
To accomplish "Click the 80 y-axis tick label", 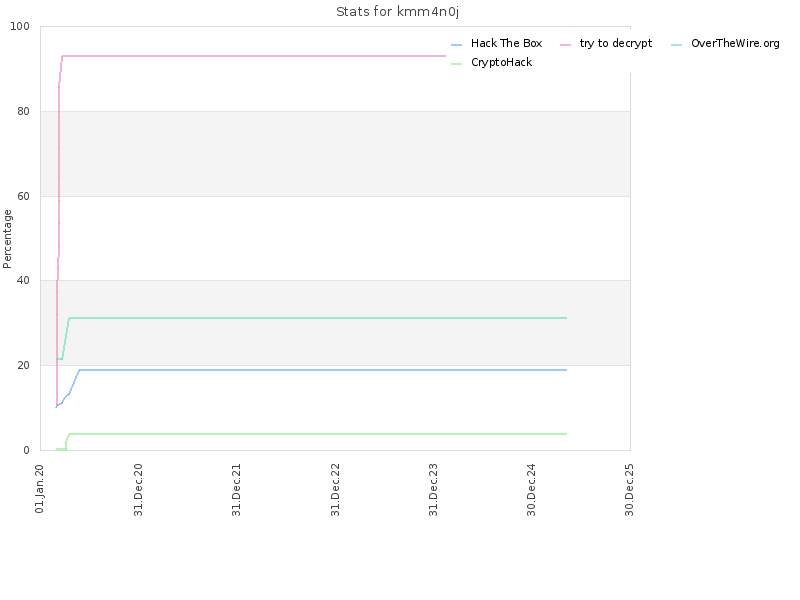I will [23, 111].
